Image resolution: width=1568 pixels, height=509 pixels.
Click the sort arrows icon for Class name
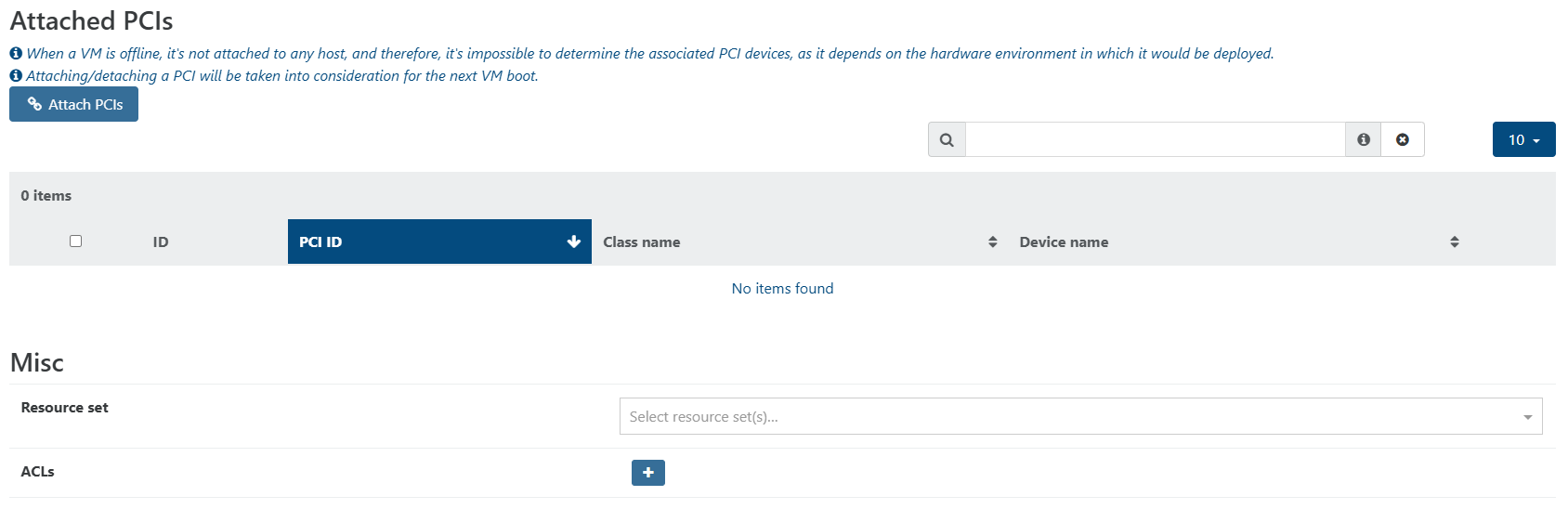pos(993,242)
